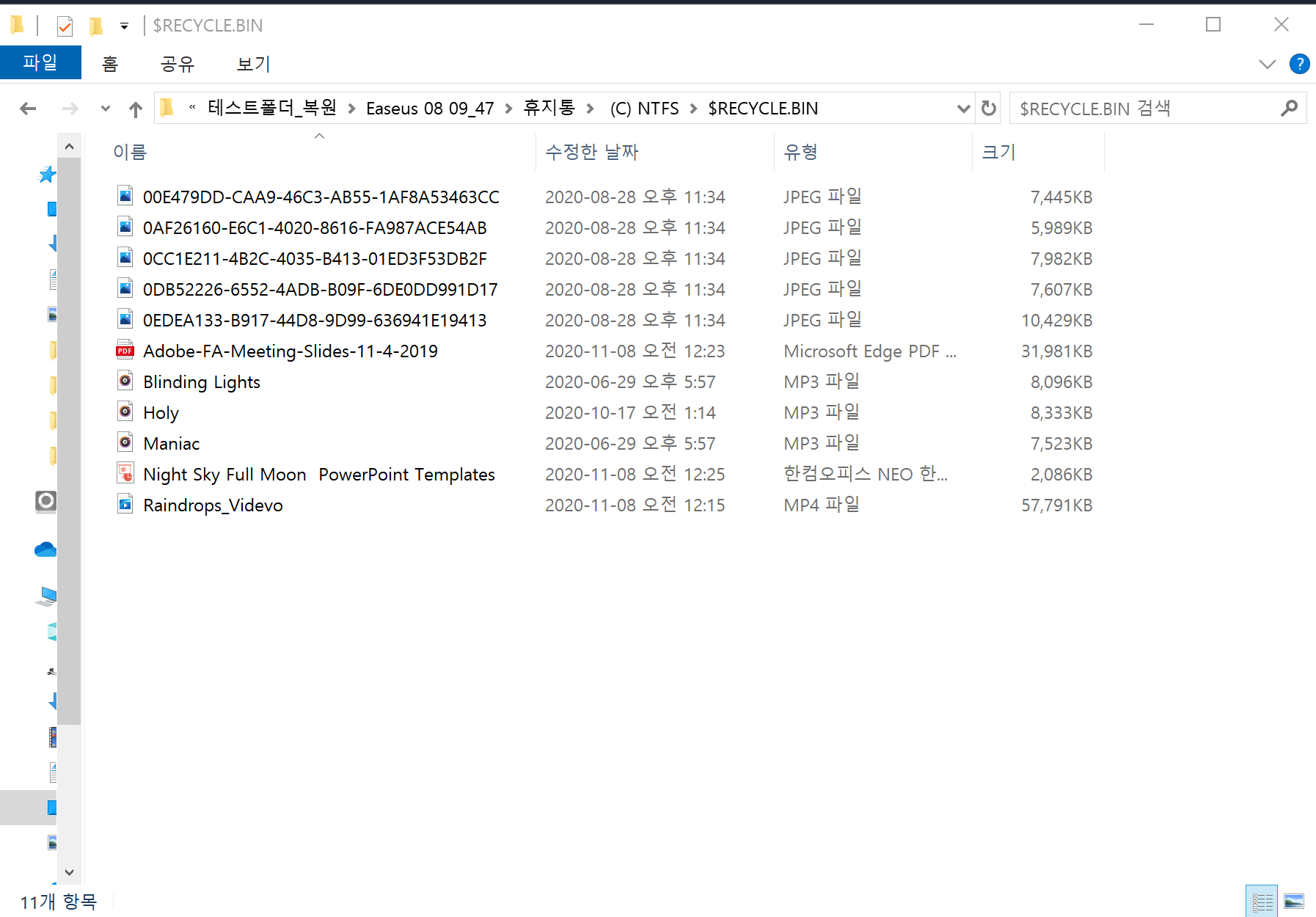Click the sidebar scroll up arrow

coord(69,147)
